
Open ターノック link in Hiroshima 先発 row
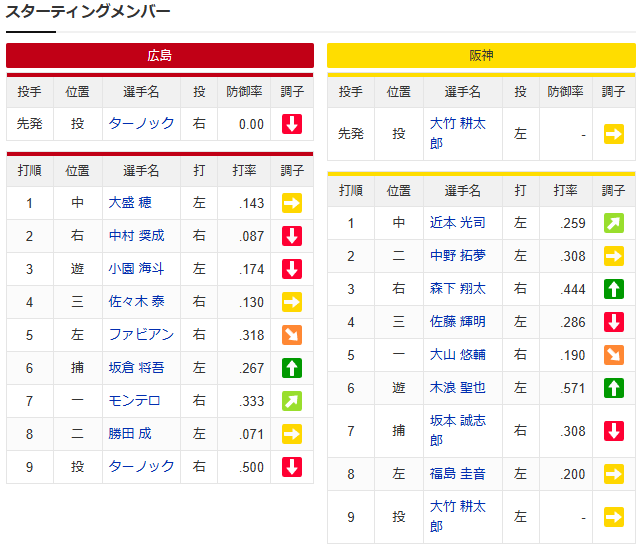(x=141, y=123)
